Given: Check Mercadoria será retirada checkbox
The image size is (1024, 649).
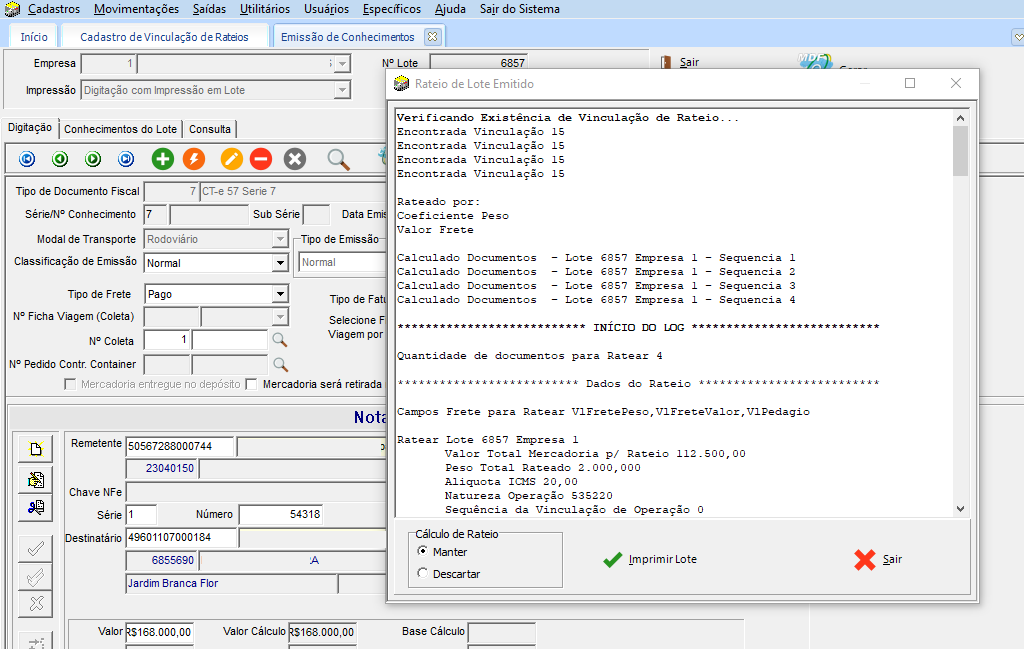Looking at the screenshot, I should (252, 384).
